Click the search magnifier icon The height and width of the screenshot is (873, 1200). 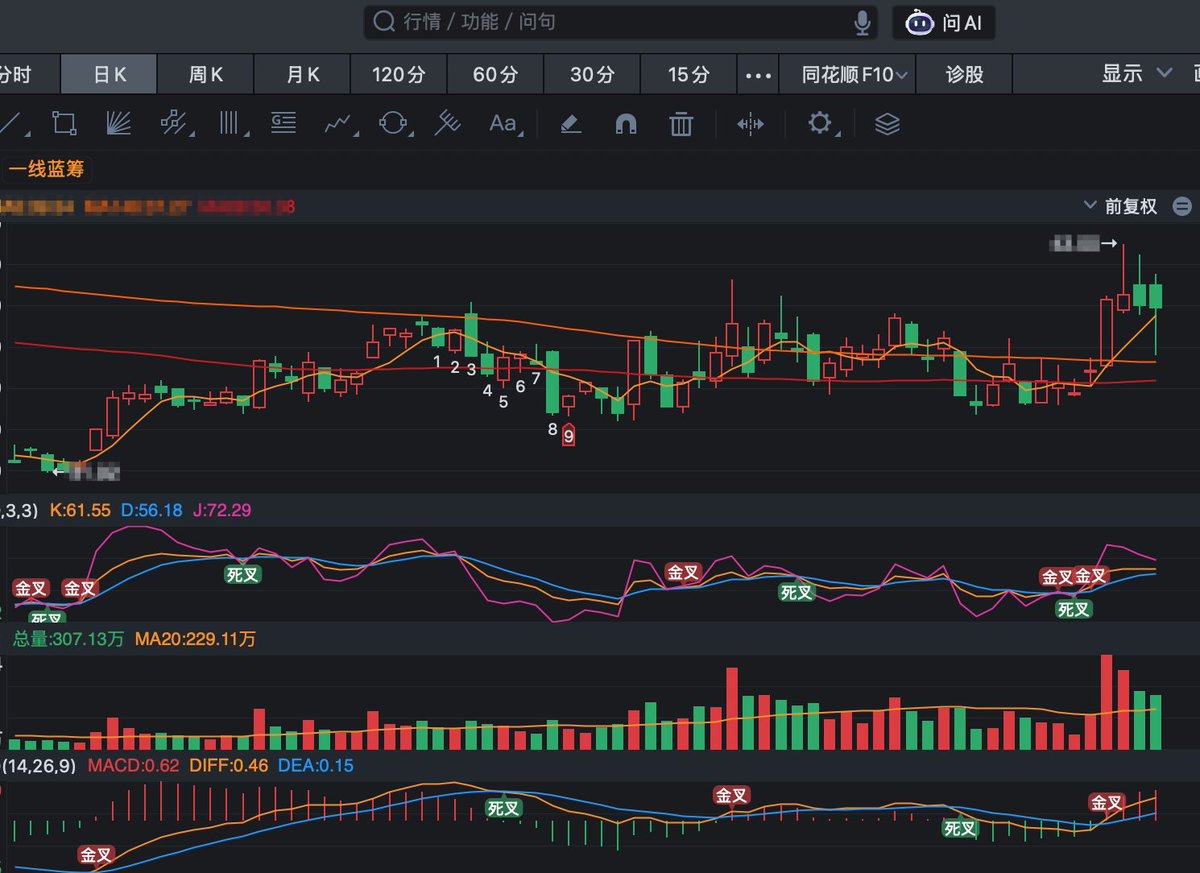383,22
